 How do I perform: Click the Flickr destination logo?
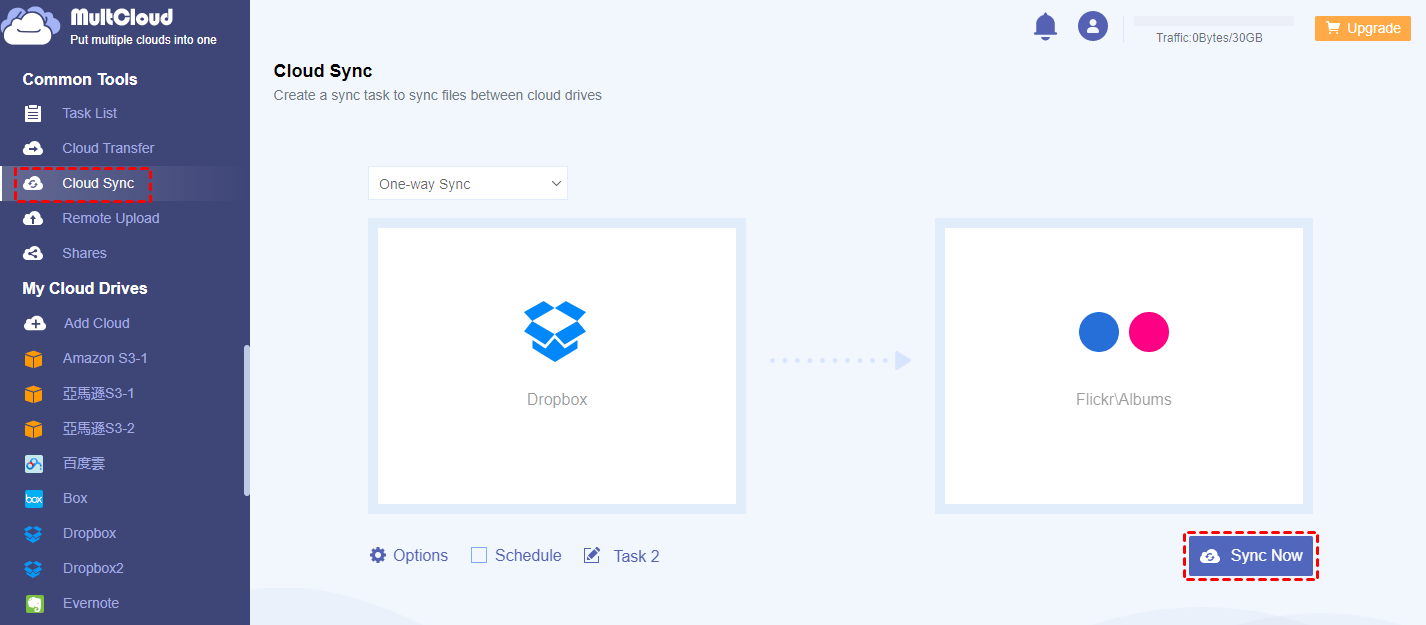coord(1124,332)
